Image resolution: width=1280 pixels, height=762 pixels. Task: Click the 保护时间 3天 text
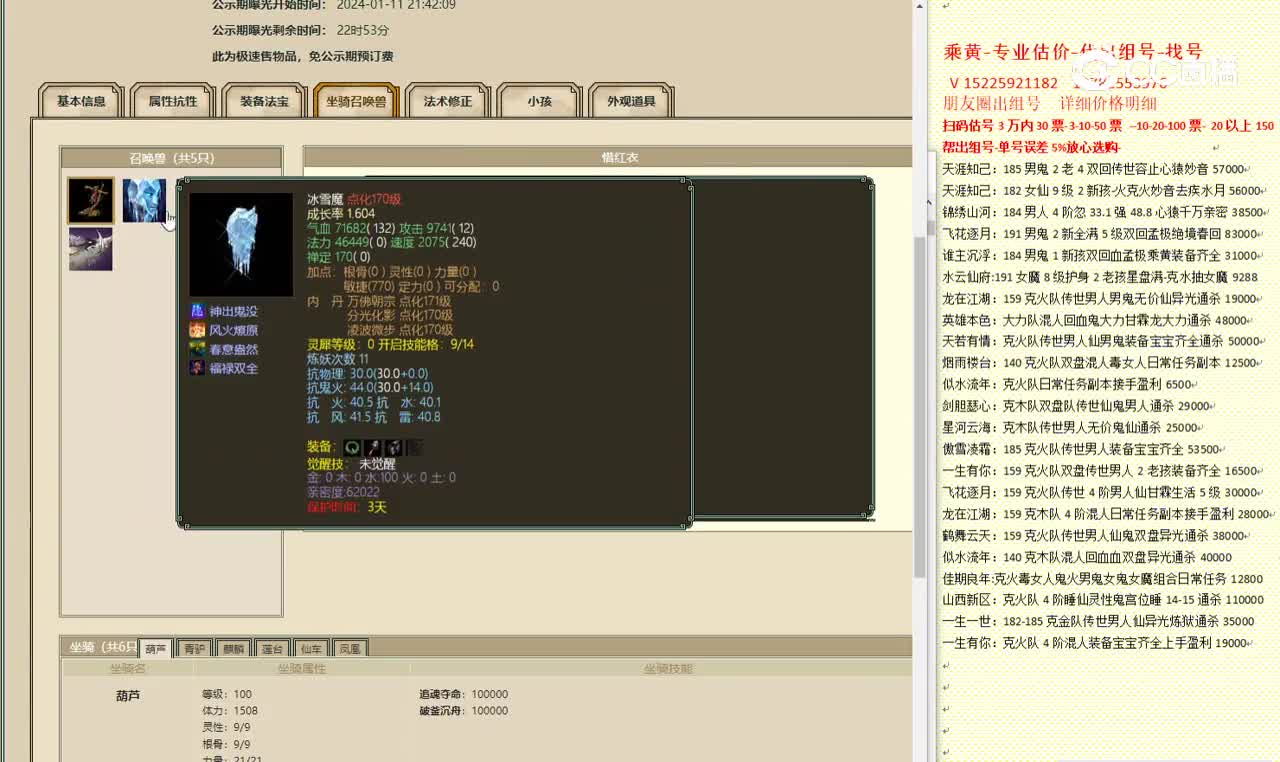coord(347,507)
